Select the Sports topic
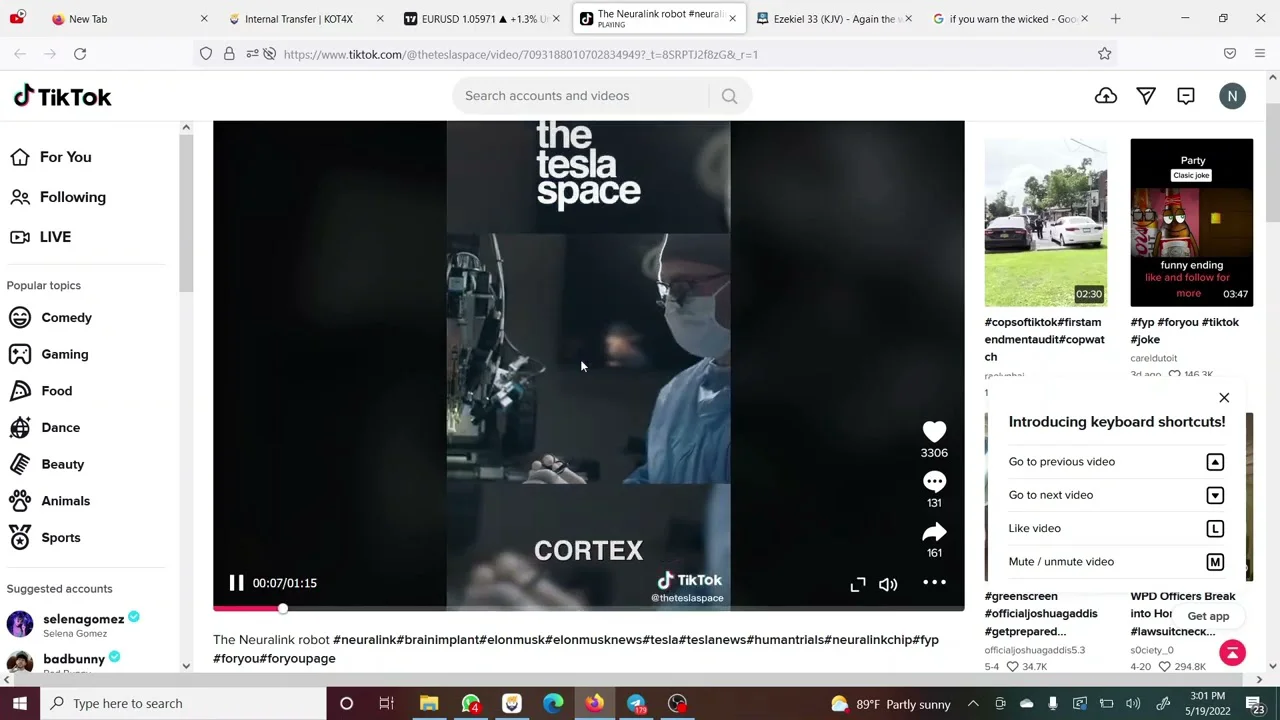1280x720 pixels. [x=44, y=538]
